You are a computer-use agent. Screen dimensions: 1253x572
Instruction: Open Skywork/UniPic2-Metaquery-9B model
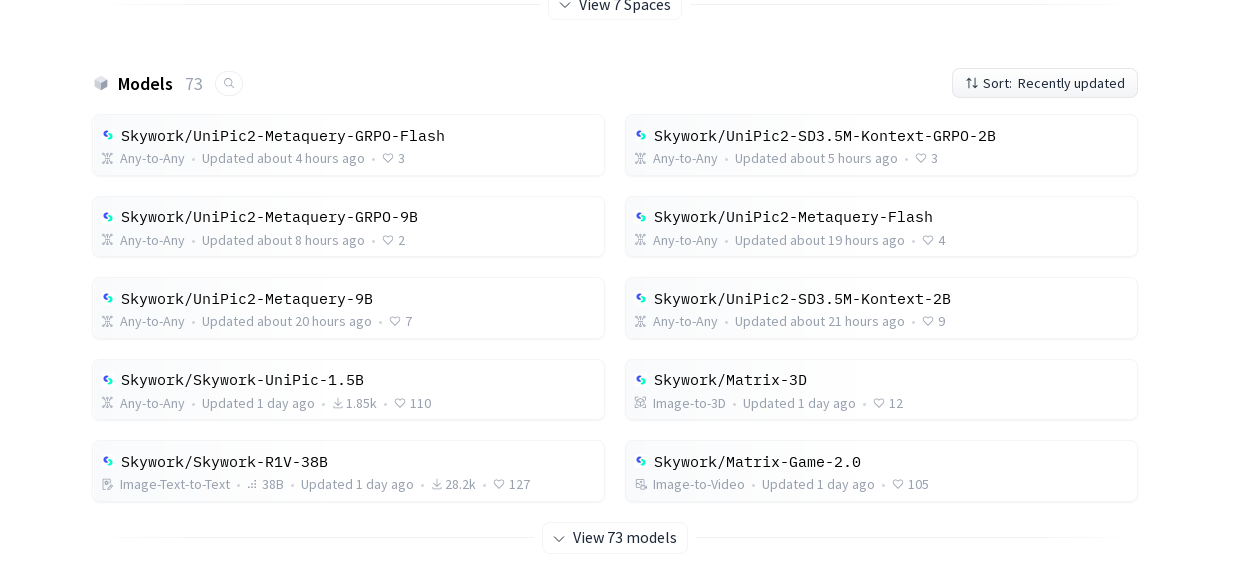[x=348, y=308]
